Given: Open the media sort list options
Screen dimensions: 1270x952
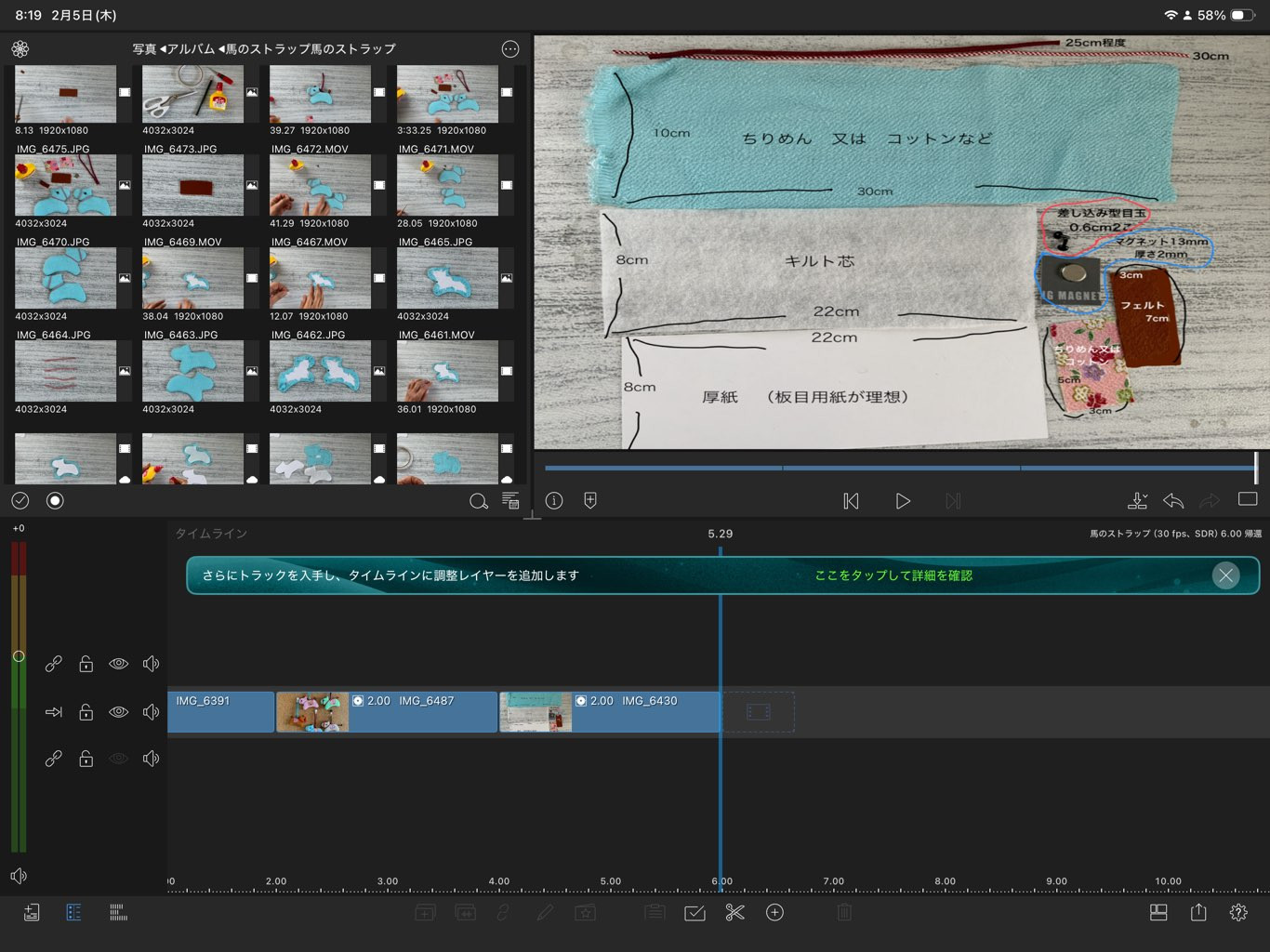Looking at the screenshot, I should 510,501.
